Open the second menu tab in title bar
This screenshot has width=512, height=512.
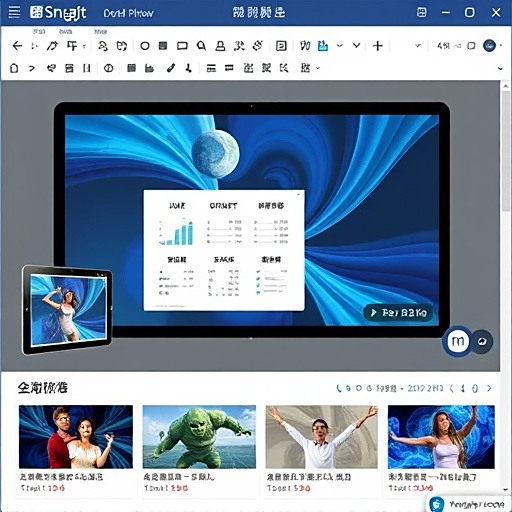pos(128,13)
